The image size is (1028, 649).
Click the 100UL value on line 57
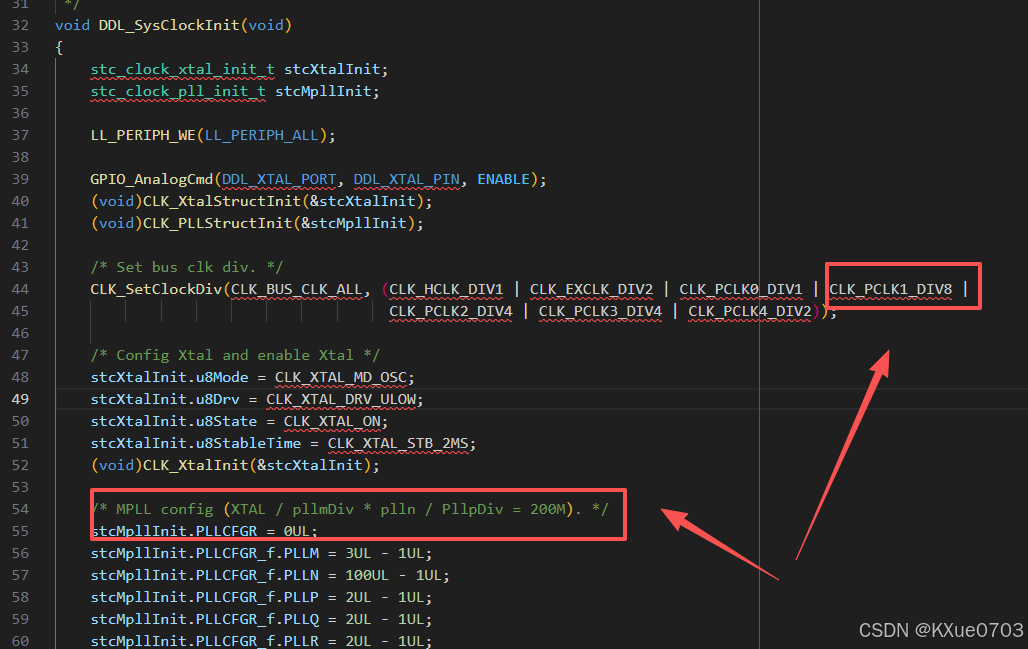(x=366, y=576)
